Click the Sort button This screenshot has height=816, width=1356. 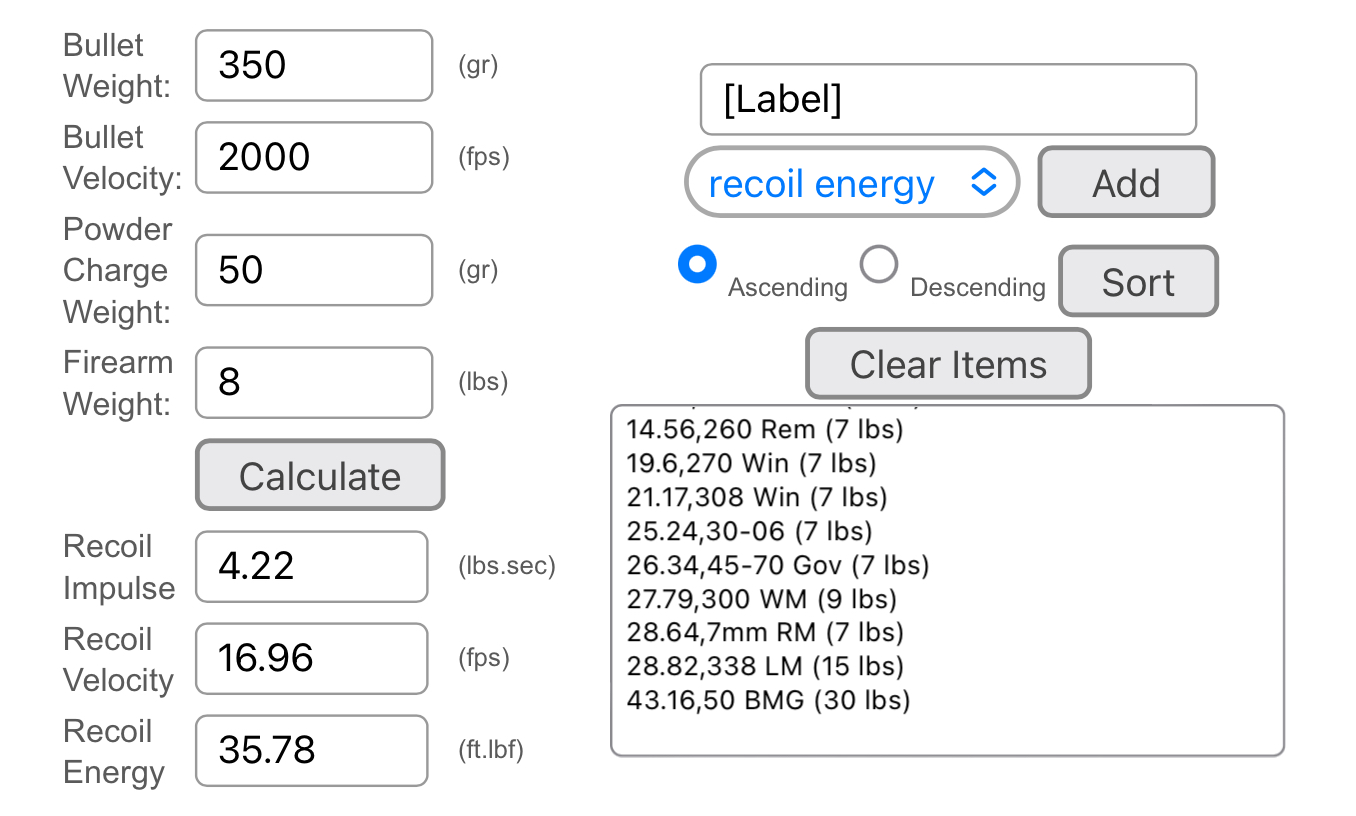click(1138, 282)
